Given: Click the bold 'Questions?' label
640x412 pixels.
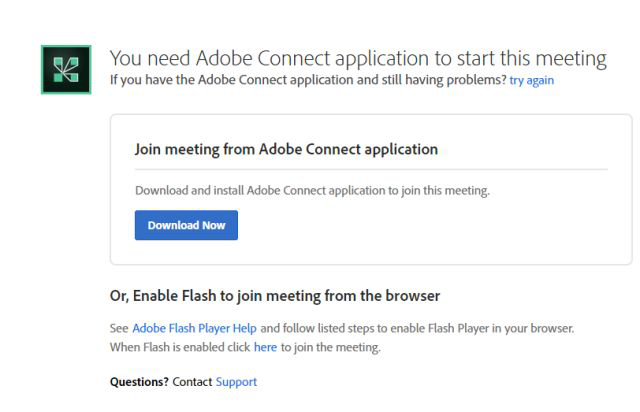Looking at the screenshot, I should click(x=139, y=382).
